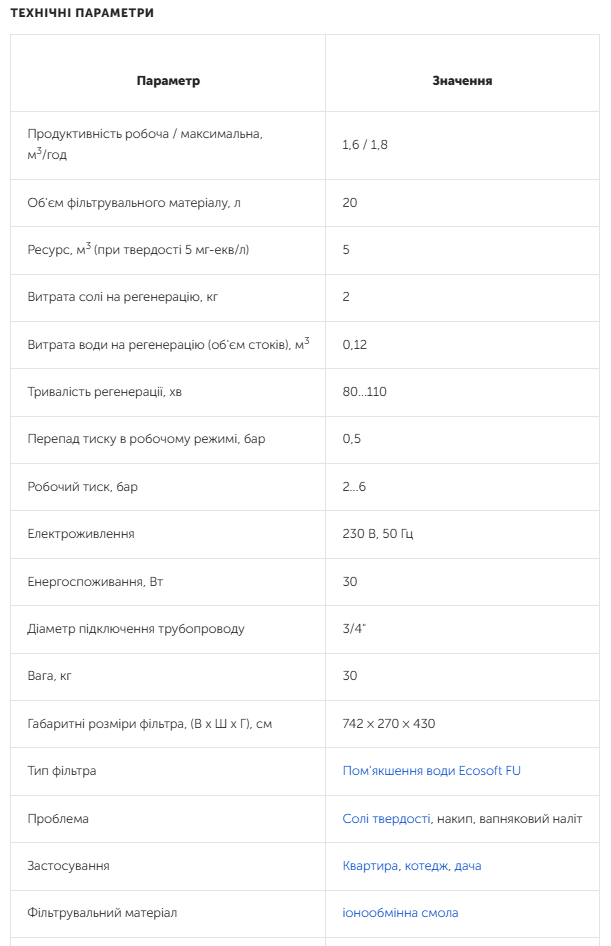Click the 'Робочий тиск, бар' parameter label
This screenshot has height=946, width=611.
pos(83,487)
